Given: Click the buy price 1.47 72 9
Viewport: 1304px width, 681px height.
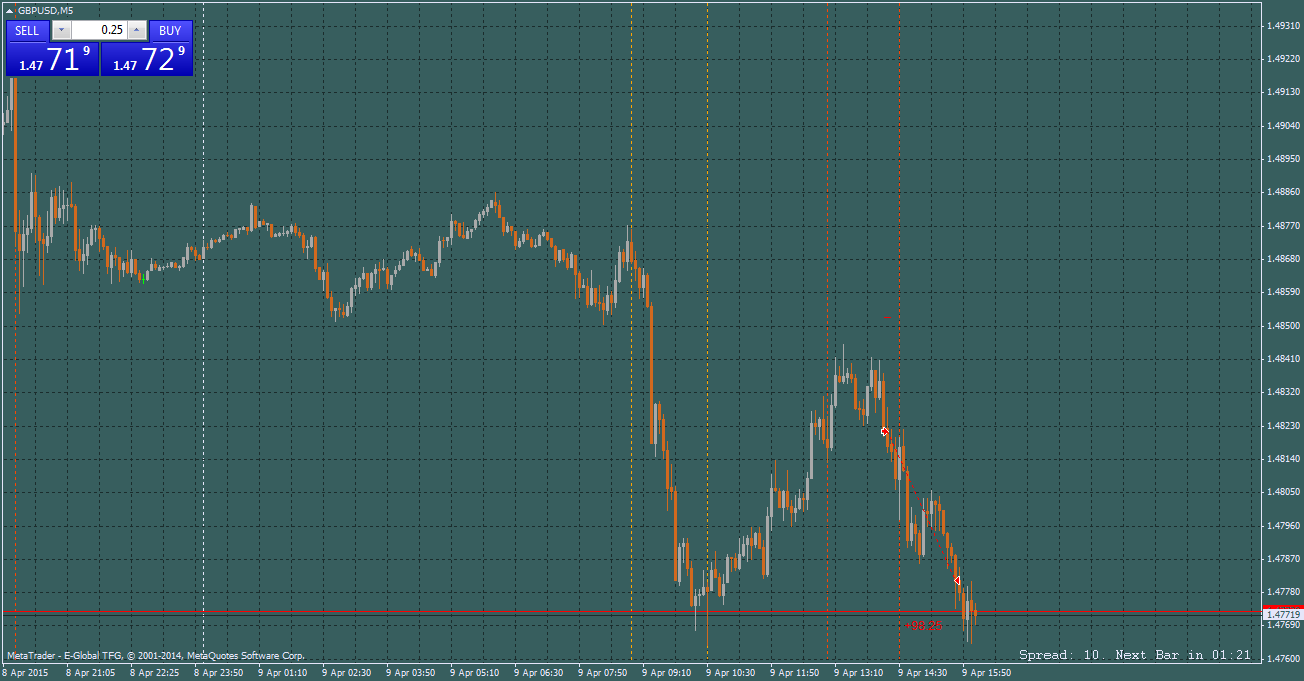Looking at the screenshot, I should click(146, 59).
